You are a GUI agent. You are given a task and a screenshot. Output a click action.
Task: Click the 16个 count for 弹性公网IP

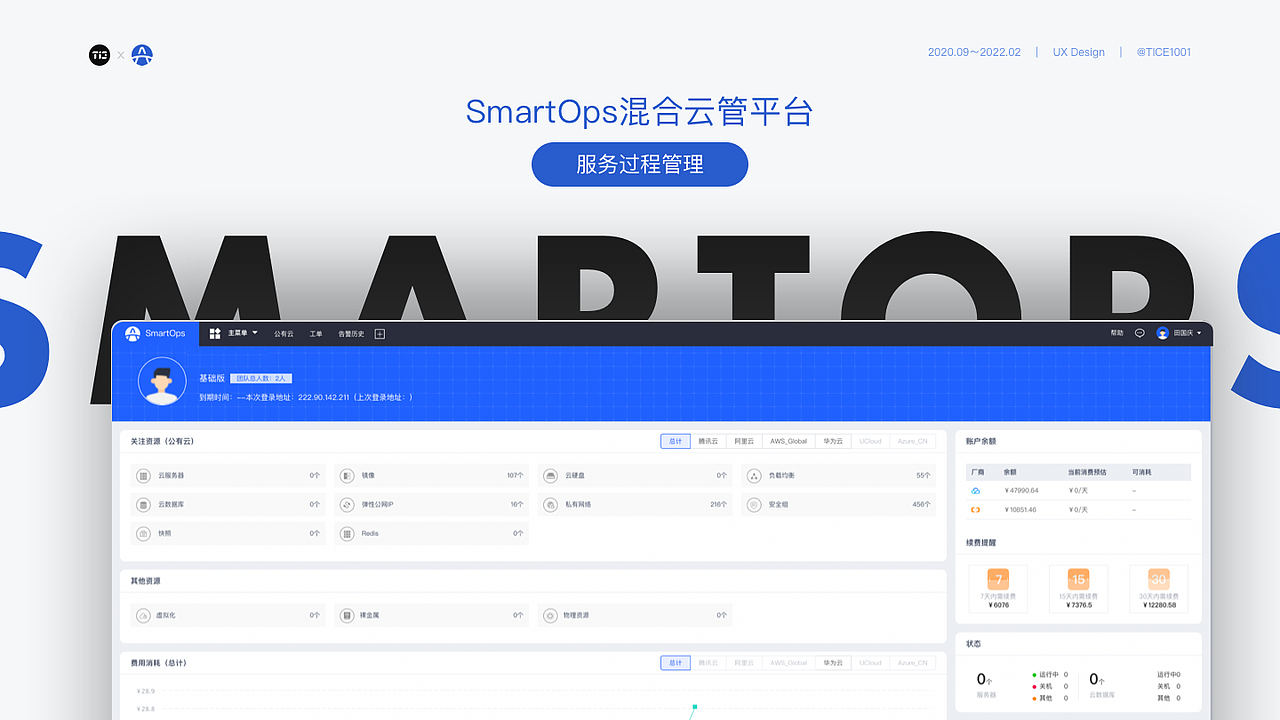click(x=517, y=505)
